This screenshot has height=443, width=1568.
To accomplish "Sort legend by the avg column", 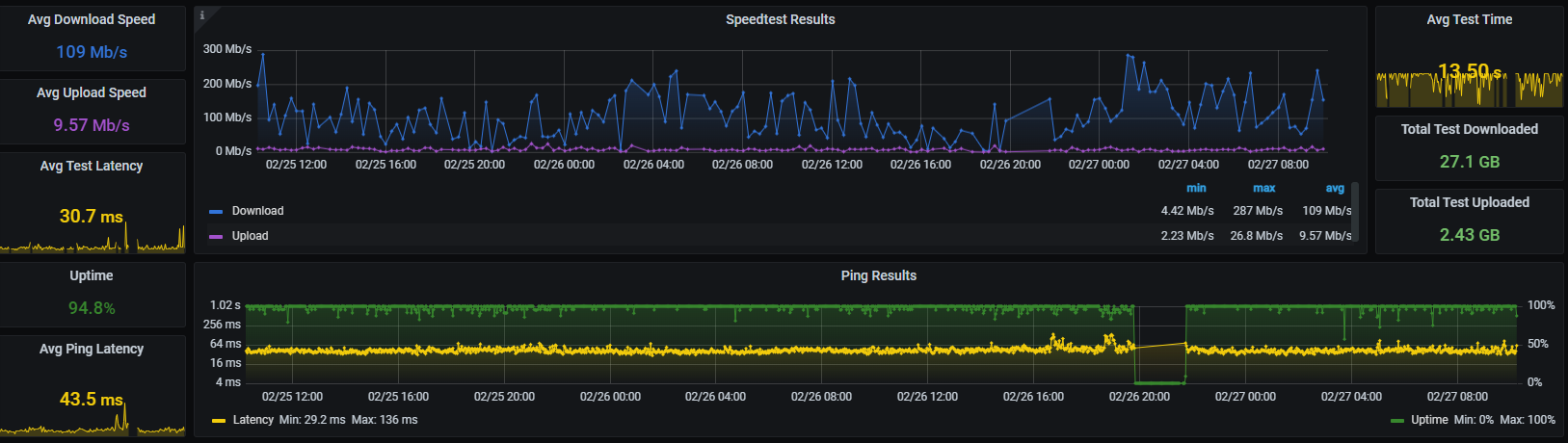I will (1334, 189).
